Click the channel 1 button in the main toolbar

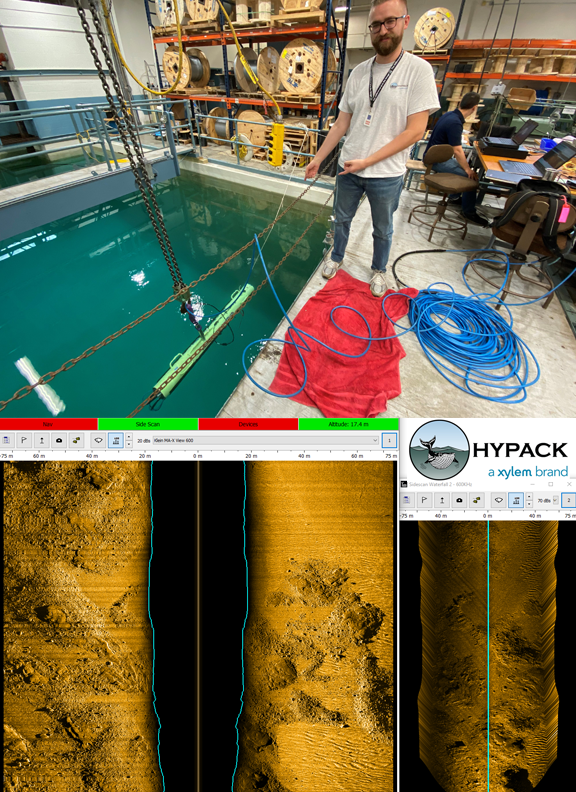(x=389, y=440)
